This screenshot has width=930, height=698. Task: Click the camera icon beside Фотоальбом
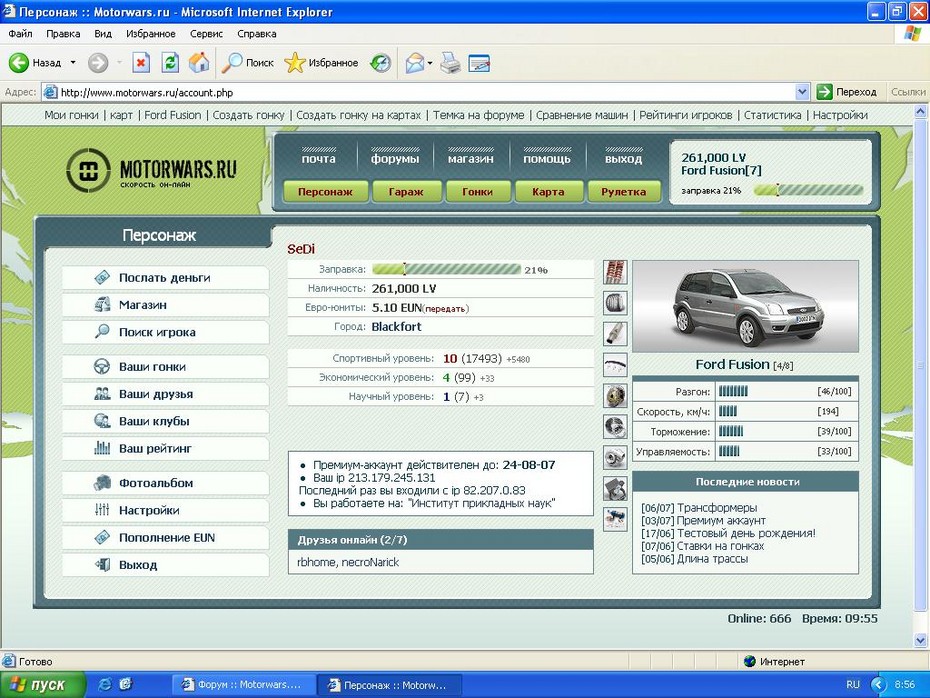pos(102,482)
